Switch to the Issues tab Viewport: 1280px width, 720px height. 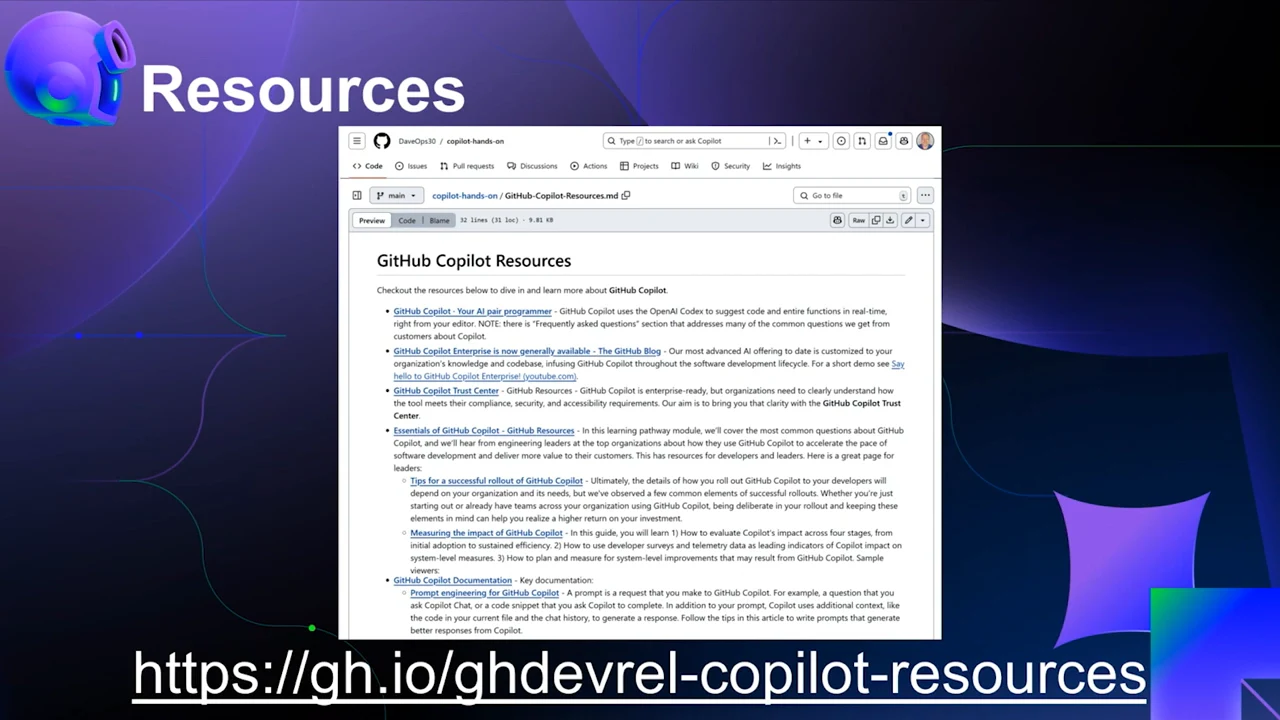[411, 166]
